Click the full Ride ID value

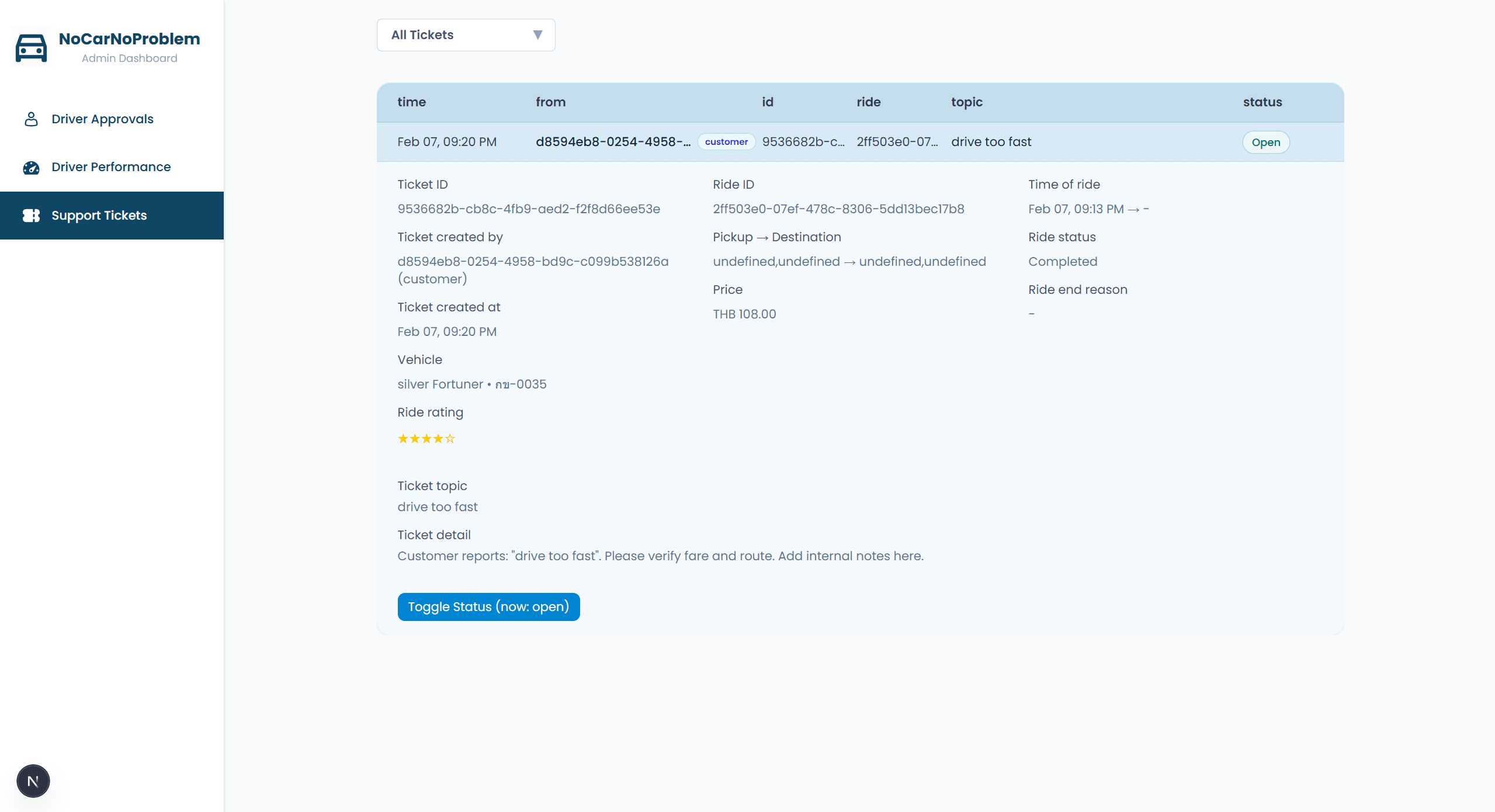coord(838,209)
